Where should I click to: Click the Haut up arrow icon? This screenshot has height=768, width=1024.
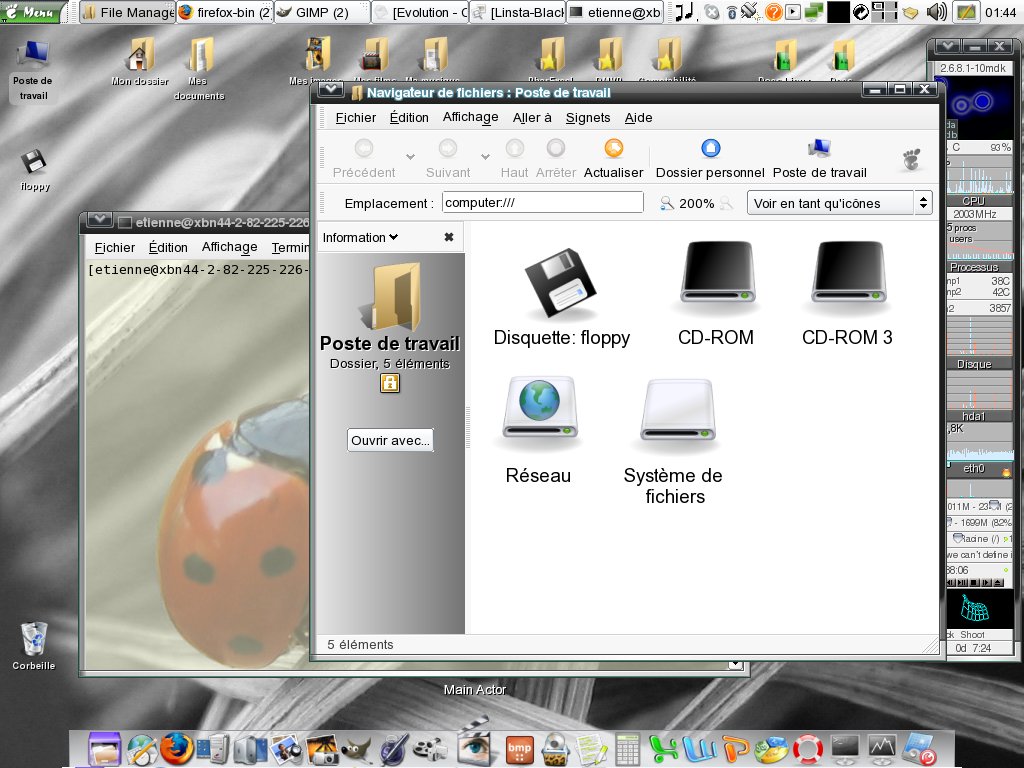[514, 148]
